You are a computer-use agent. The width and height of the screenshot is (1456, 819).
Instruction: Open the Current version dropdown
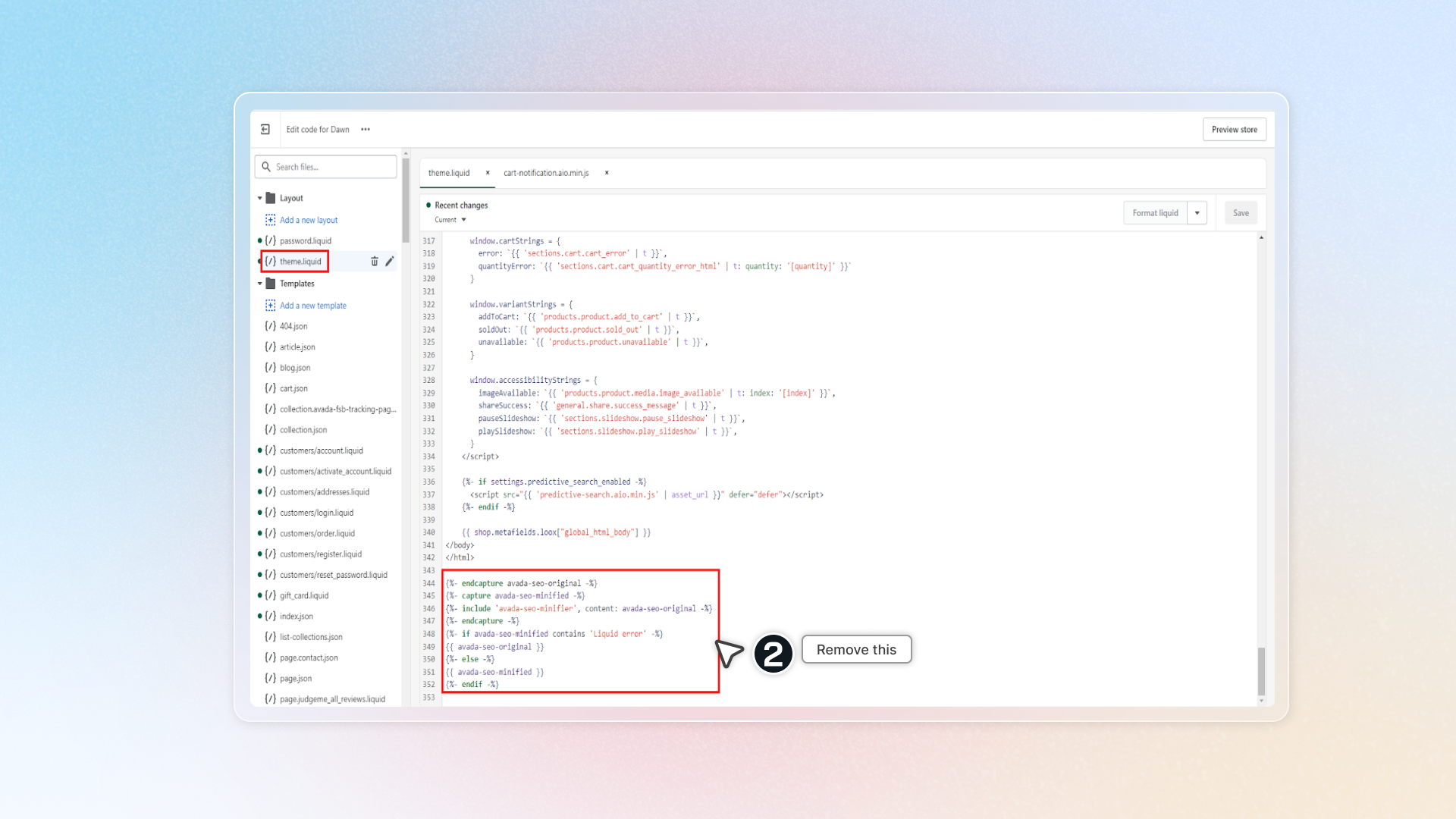(450, 220)
